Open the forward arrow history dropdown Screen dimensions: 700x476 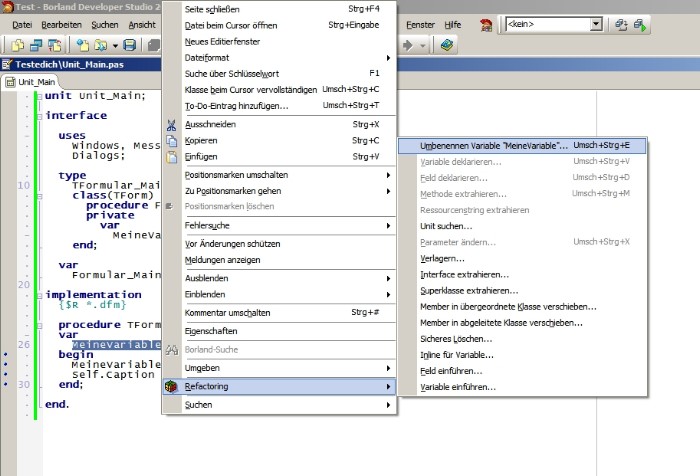click(423, 46)
